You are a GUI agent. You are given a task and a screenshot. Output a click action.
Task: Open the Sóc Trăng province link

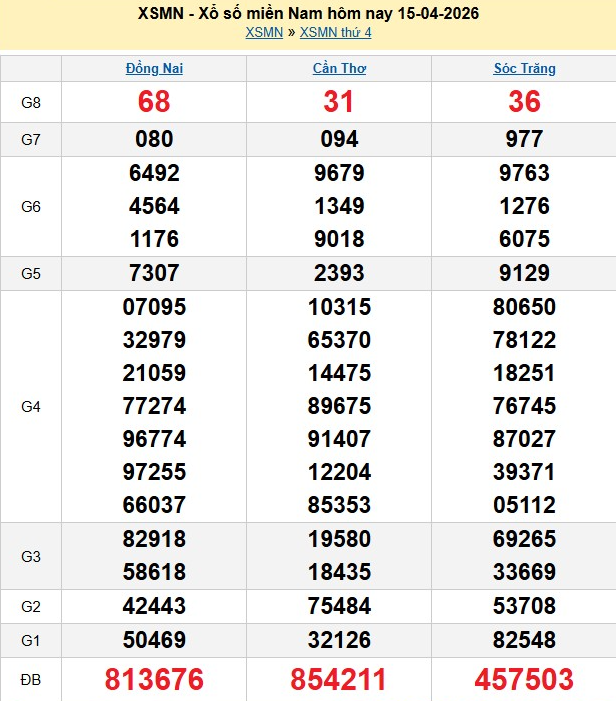coord(524,69)
